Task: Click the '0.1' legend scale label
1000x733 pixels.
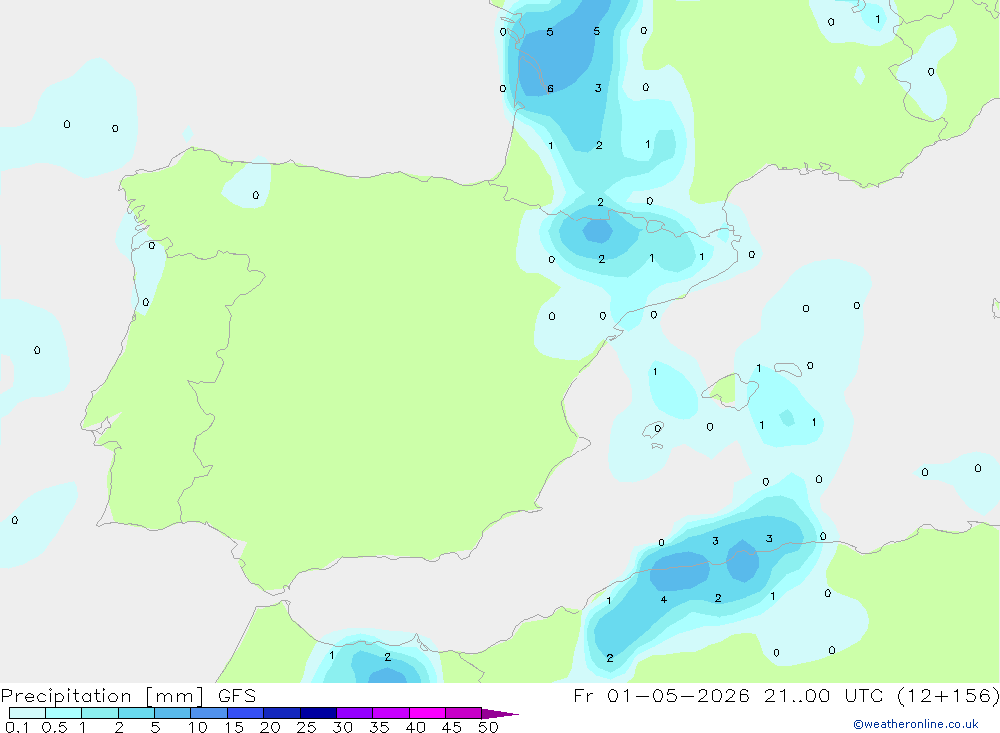Action: pyautogui.click(x=17, y=727)
